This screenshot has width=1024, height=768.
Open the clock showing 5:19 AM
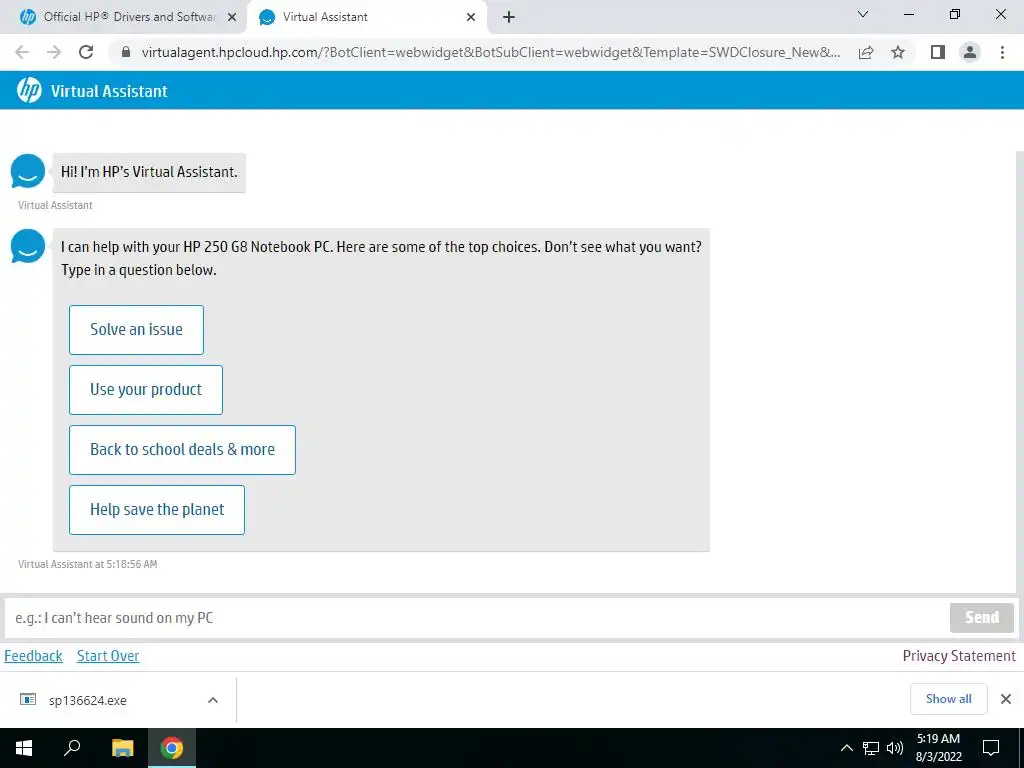pyautogui.click(x=938, y=748)
